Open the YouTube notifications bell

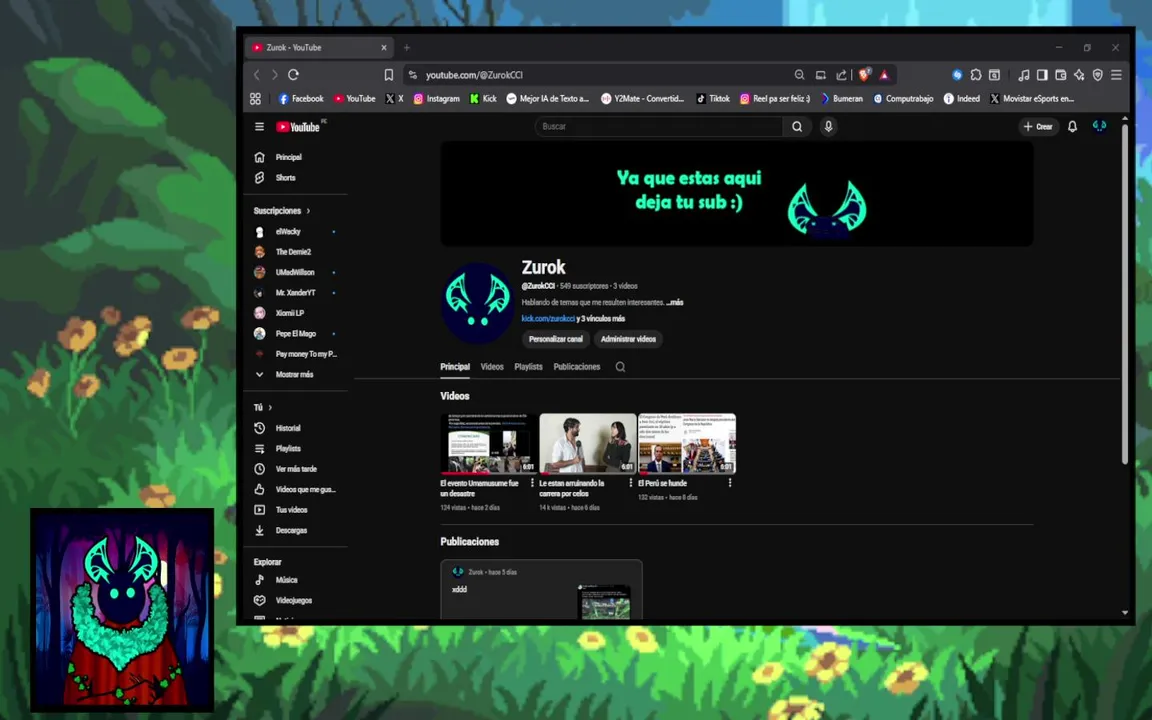click(1072, 126)
